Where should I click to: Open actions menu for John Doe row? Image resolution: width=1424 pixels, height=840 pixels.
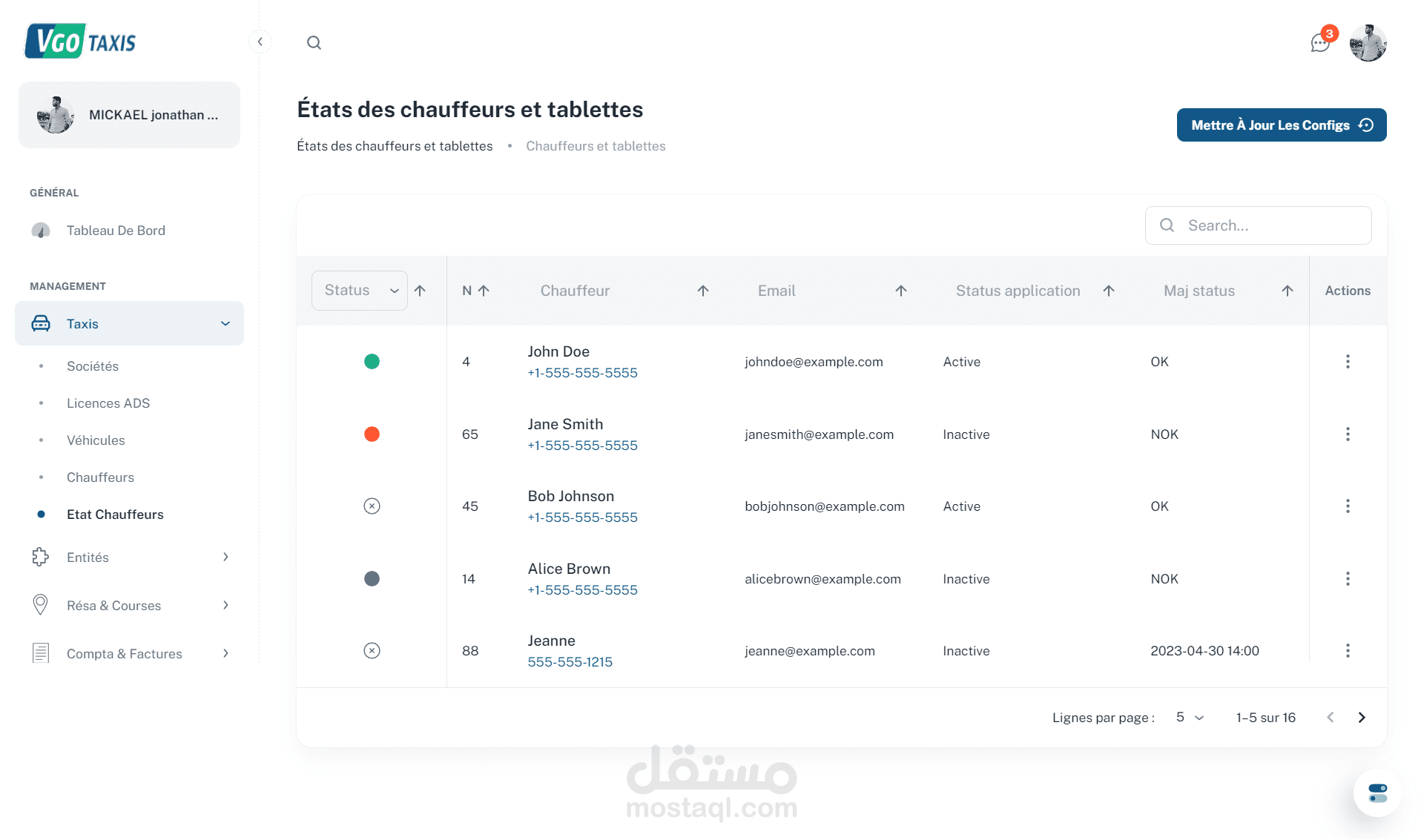(1348, 362)
